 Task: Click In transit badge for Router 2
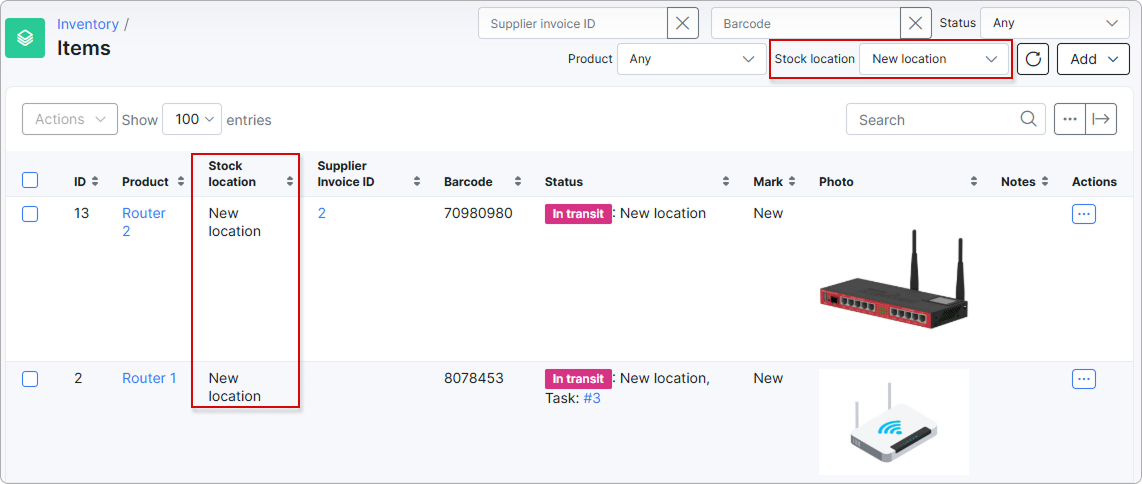coord(578,214)
